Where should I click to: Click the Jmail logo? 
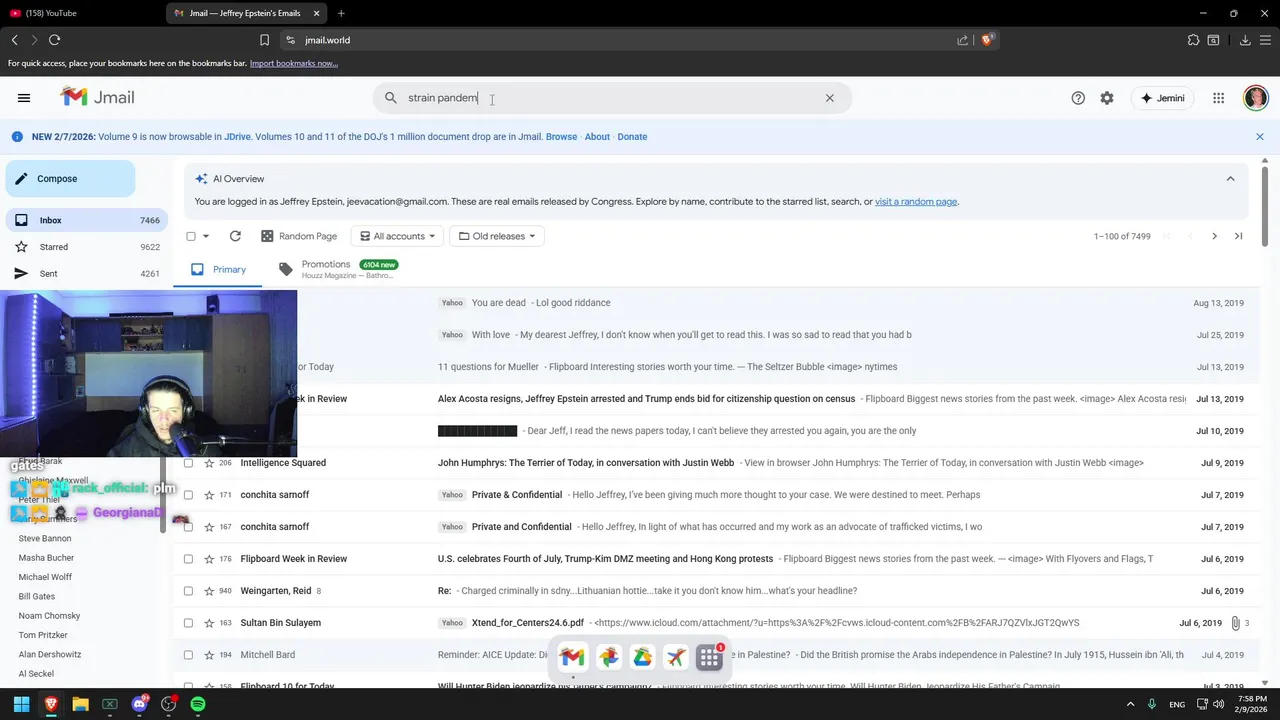(97, 97)
